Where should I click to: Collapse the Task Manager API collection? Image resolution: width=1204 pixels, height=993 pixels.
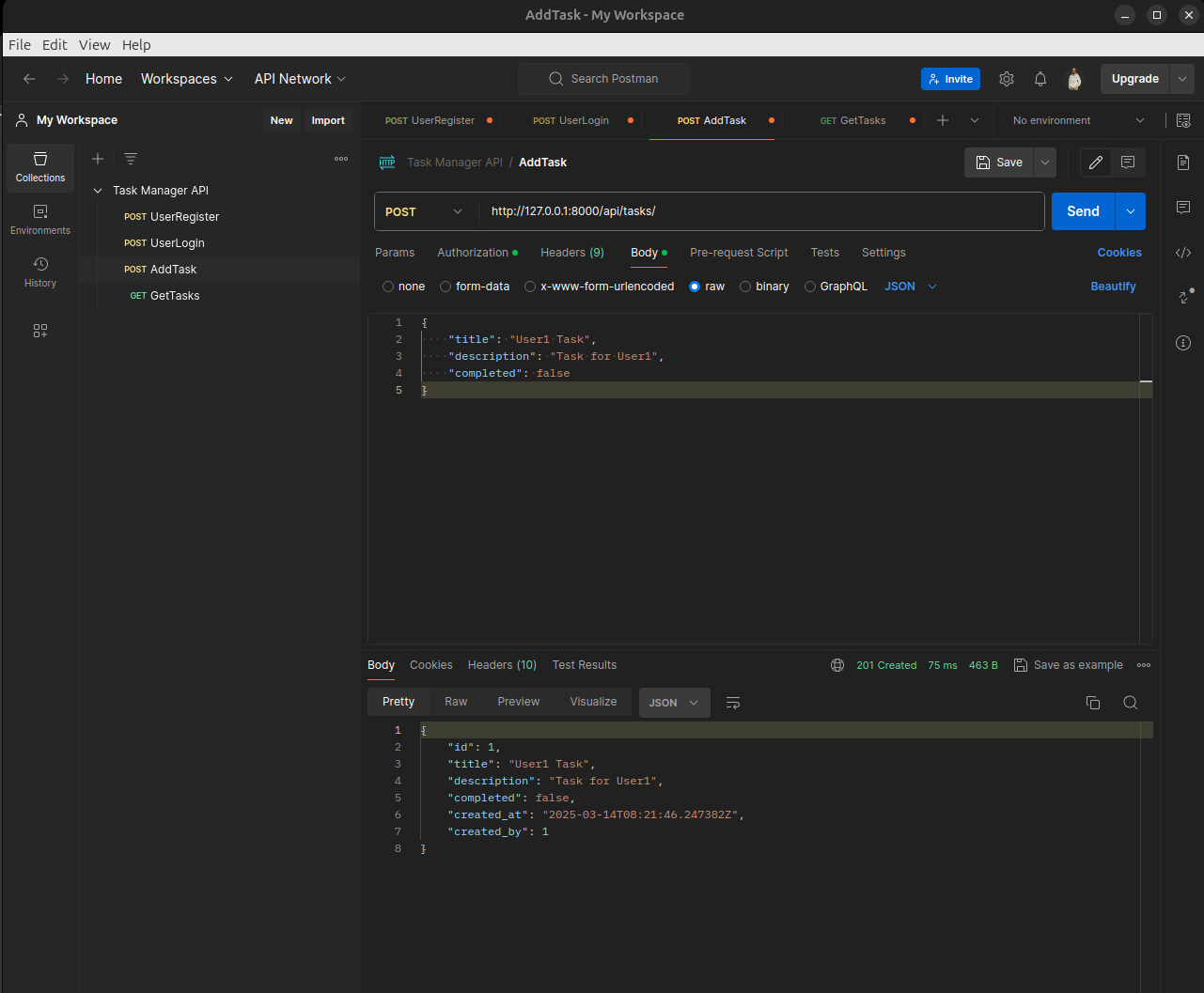point(98,191)
